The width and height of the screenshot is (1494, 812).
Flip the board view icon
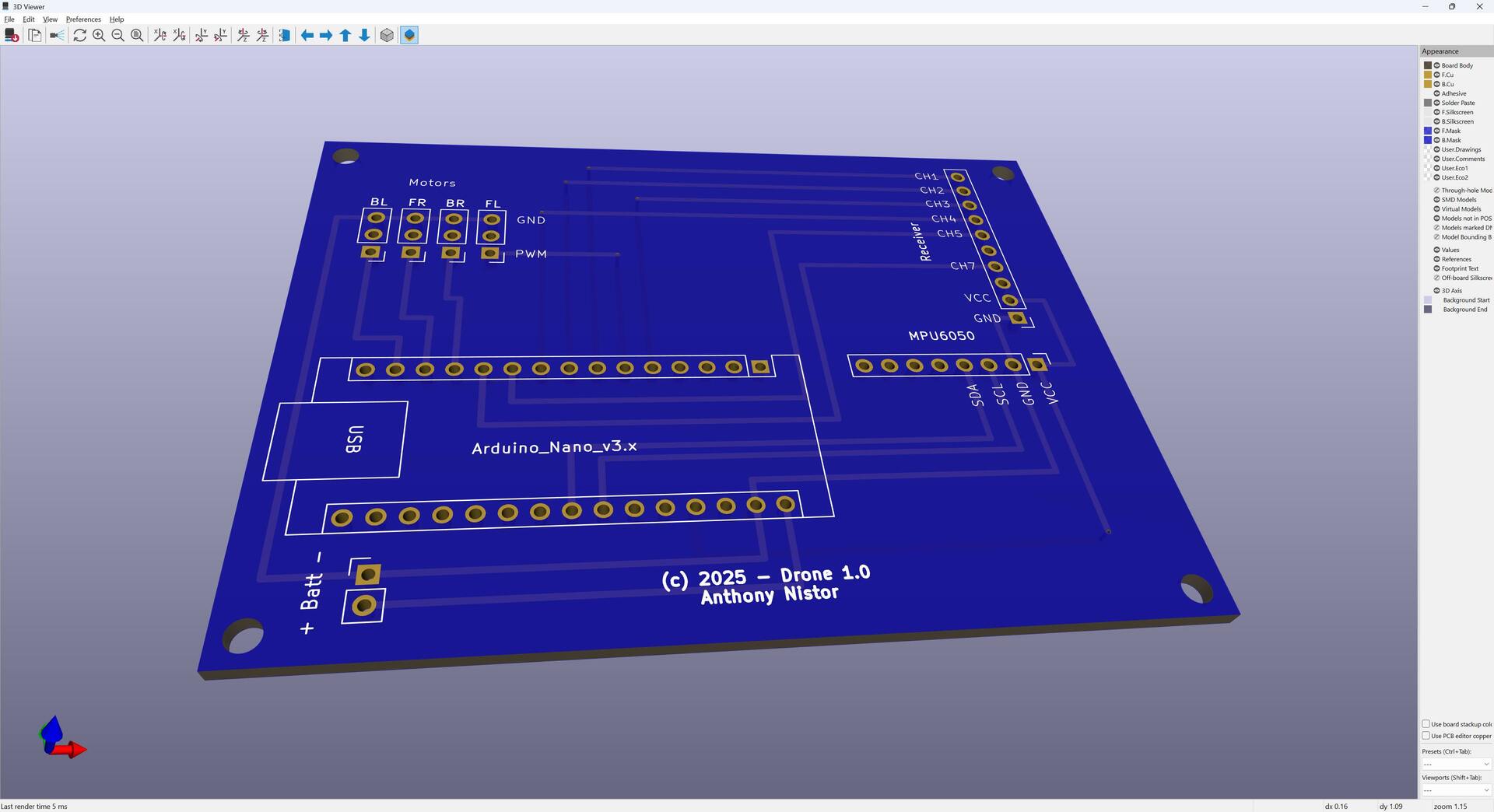pos(285,35)
